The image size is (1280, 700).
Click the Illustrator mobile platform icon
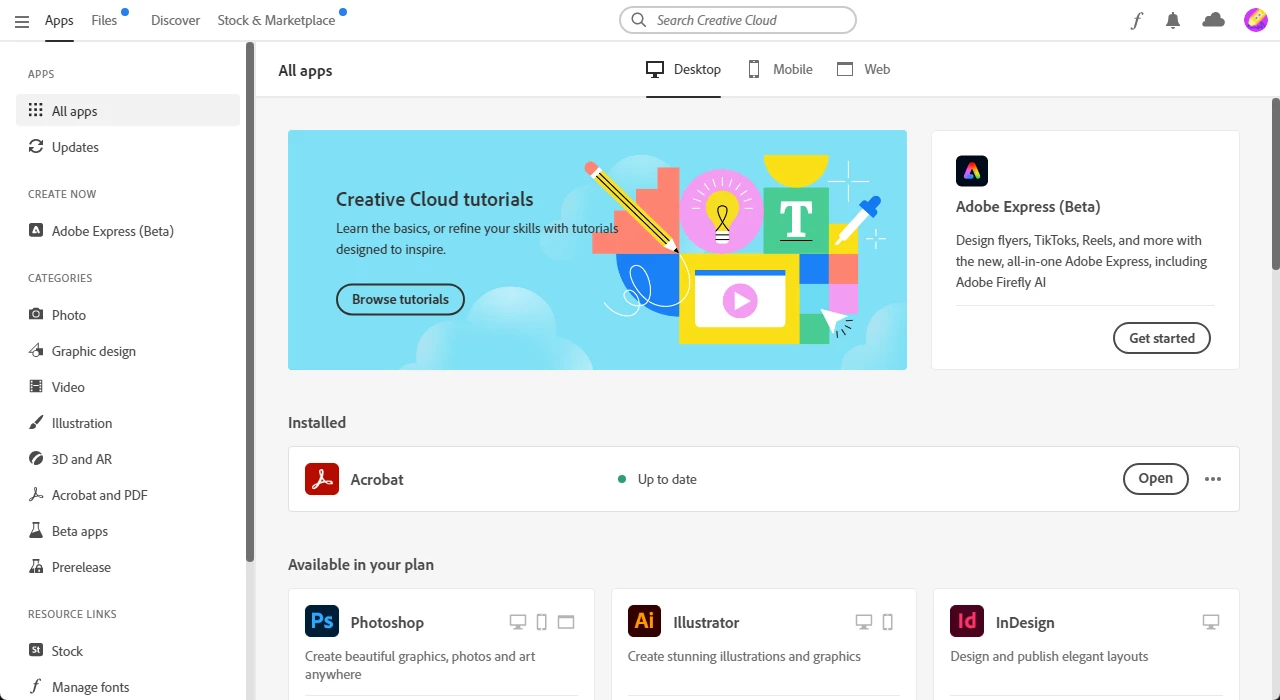888,622
